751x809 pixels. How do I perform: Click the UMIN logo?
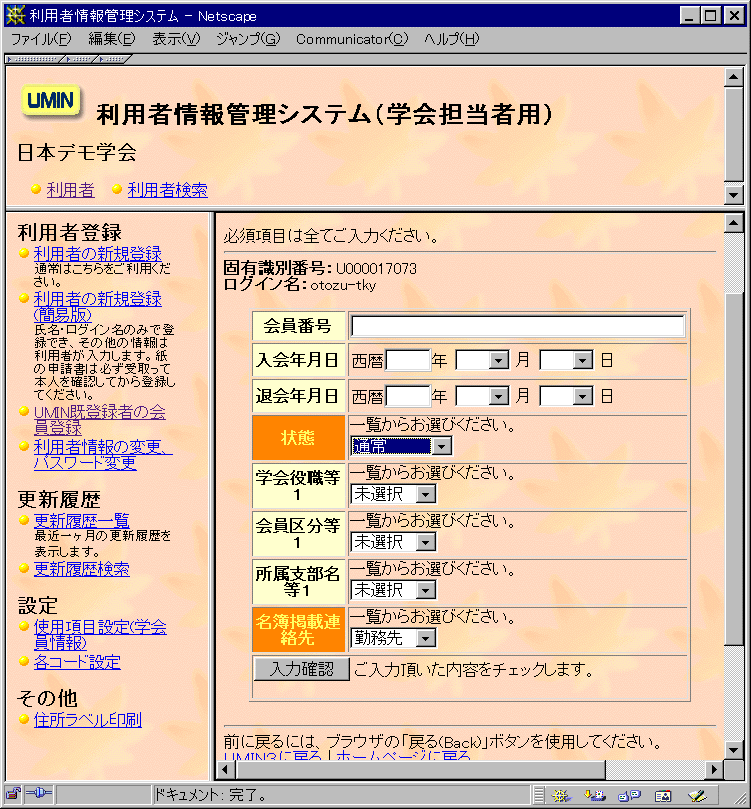[51, 101]
